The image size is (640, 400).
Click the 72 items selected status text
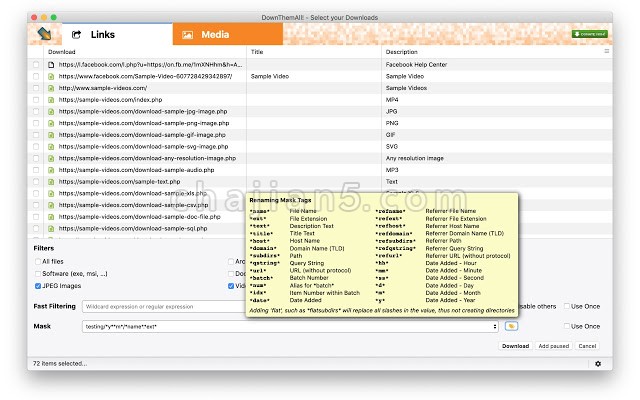[x=60, y=363]
